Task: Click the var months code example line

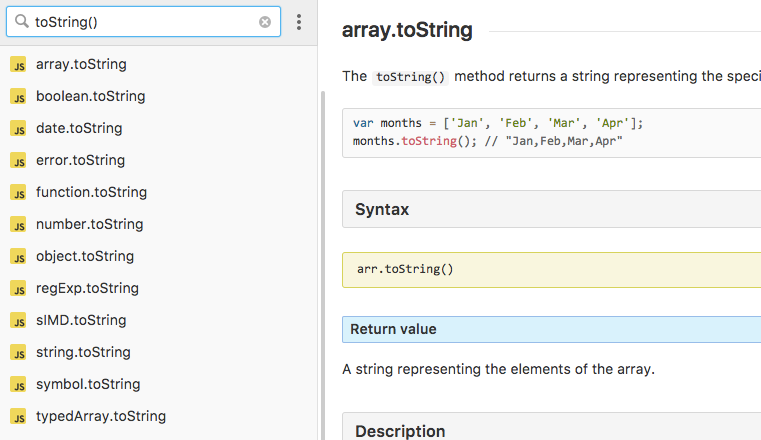Action: (497, 123)
